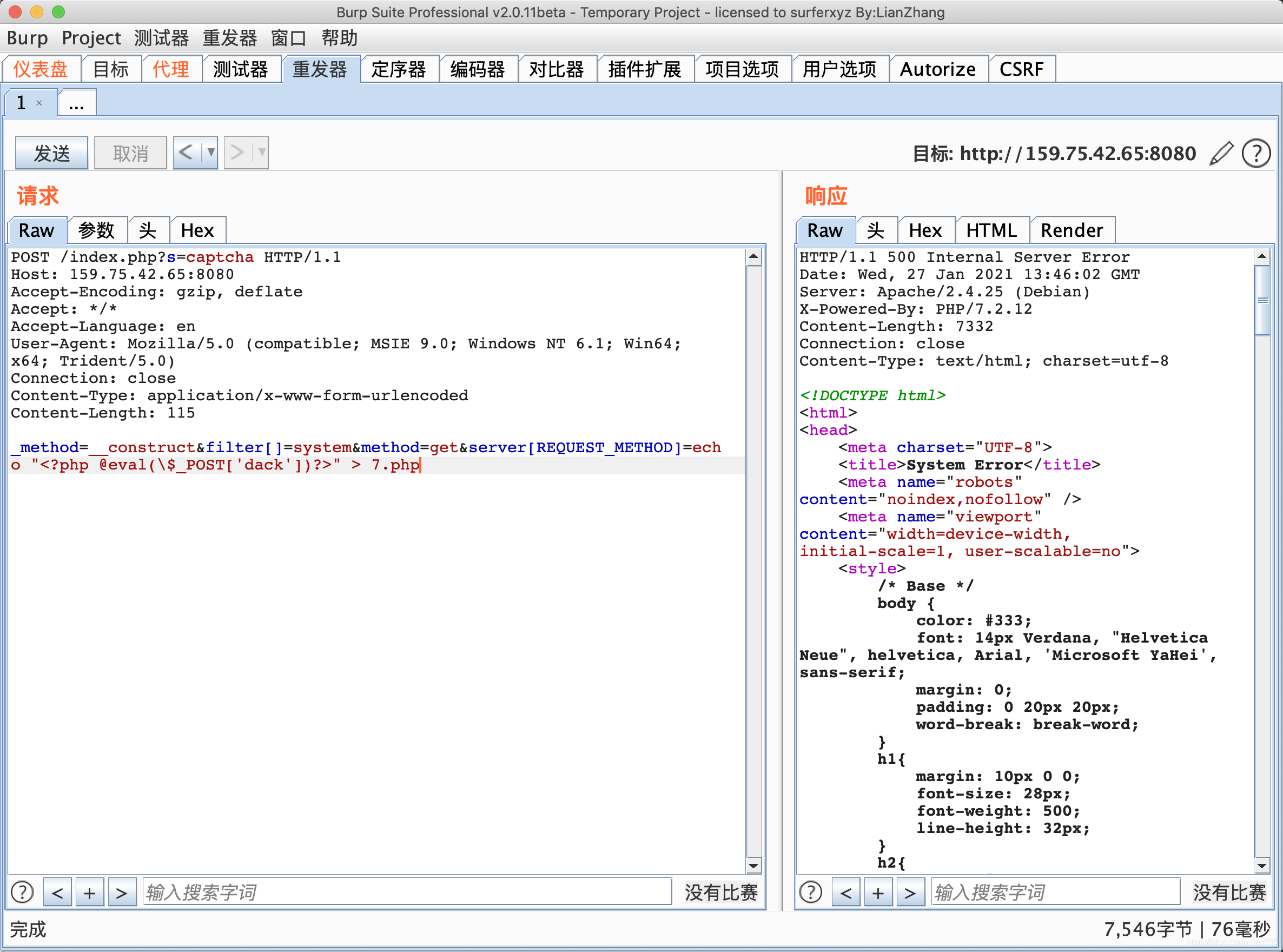Click the 取消 cancel button
Image resolution: width=1283 pixels, height=952 pixels.
click(131, 153)
